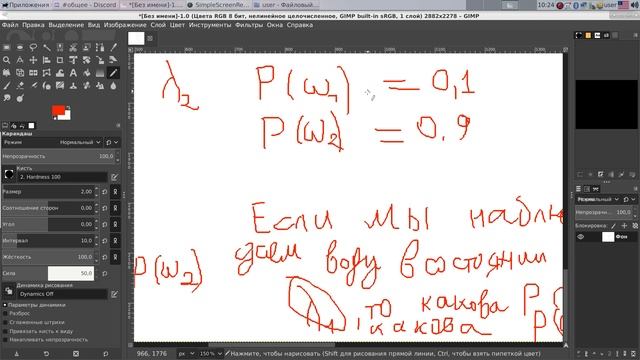
Task: Click the white background color swatch
Action: coord(67,116)
